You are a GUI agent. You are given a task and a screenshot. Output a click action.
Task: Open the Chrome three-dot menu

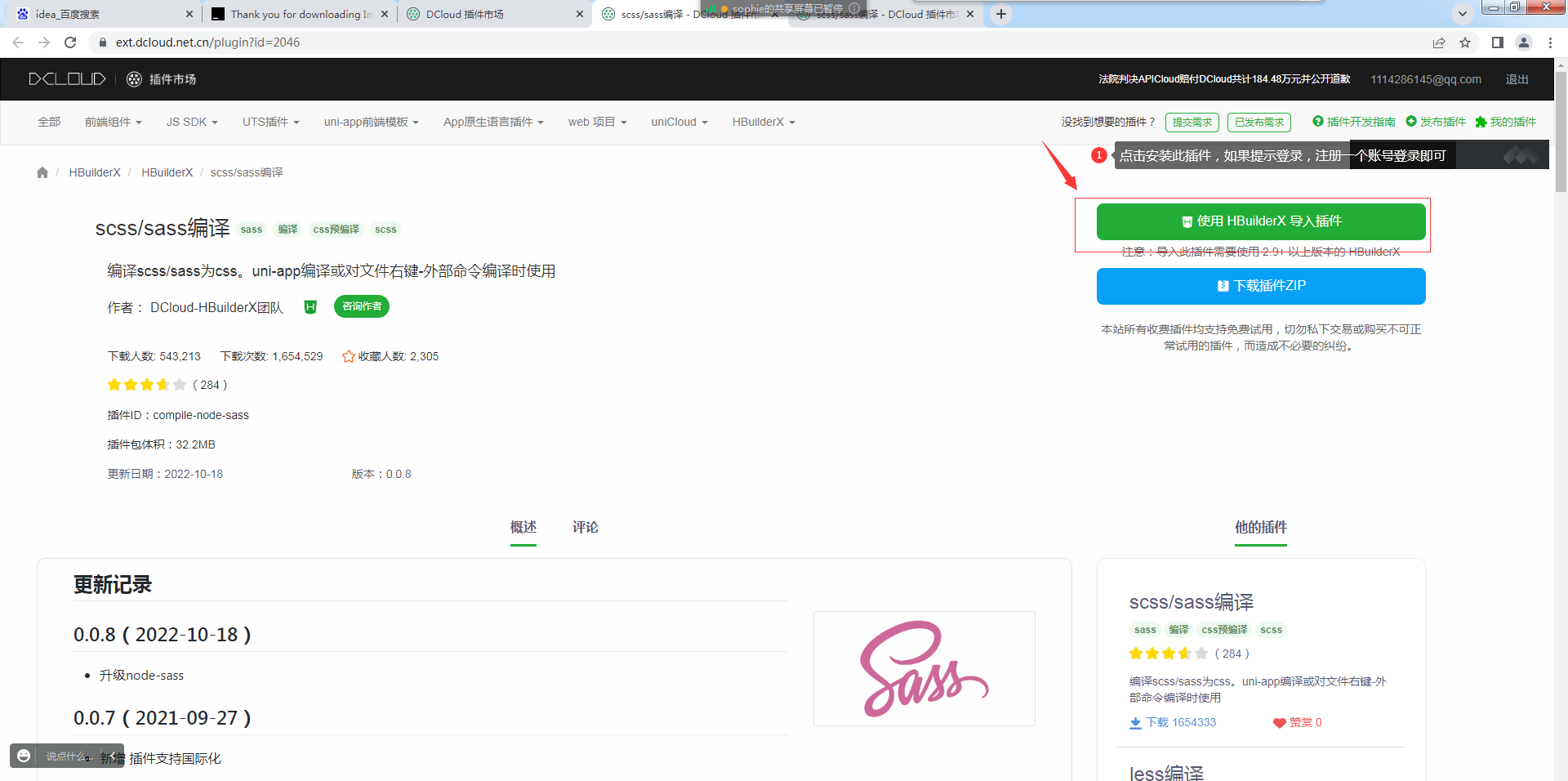tap(1550, 42)
